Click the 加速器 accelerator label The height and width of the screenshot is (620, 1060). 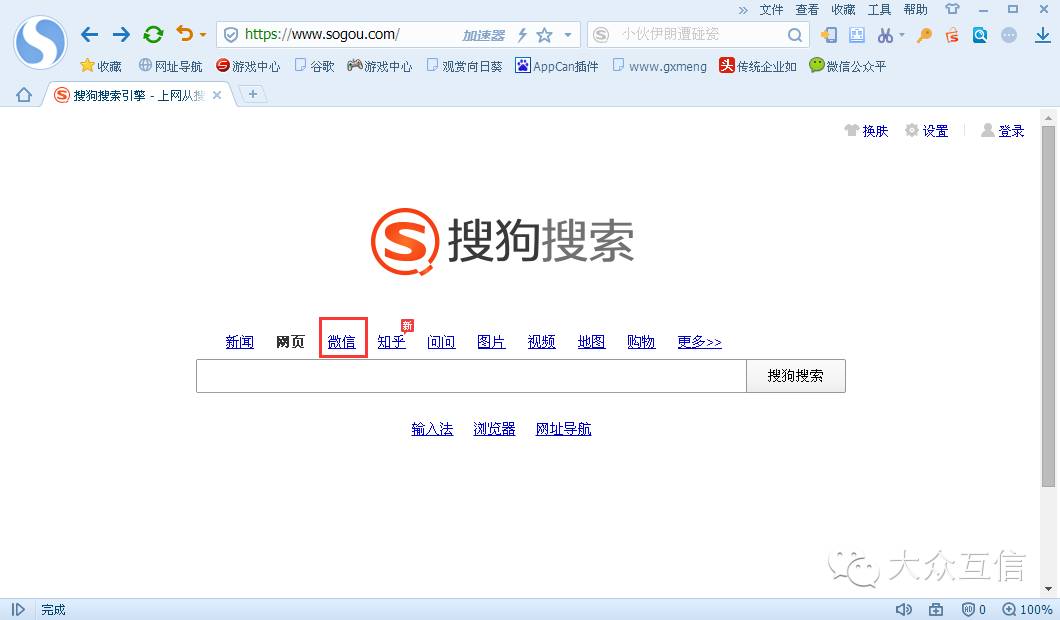(x=483, y=35)
